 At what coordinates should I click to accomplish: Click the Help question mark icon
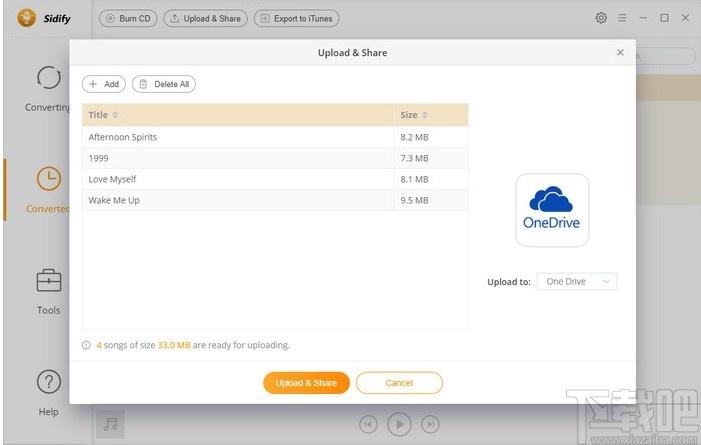(49, 381)
